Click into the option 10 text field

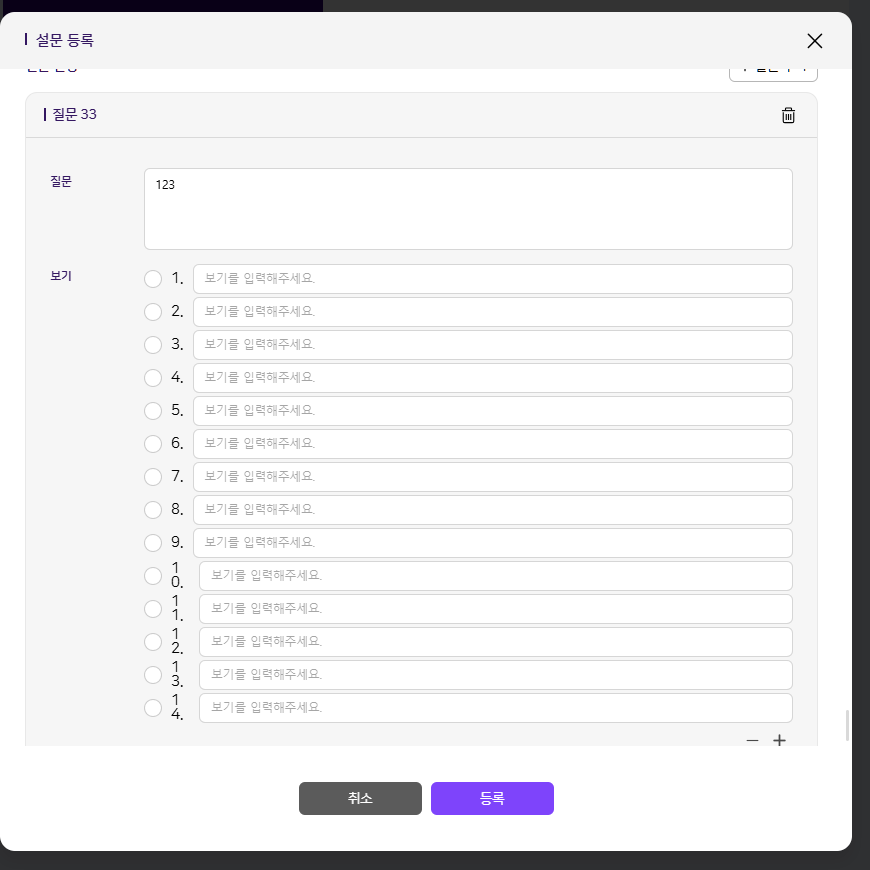pos(495,576)
